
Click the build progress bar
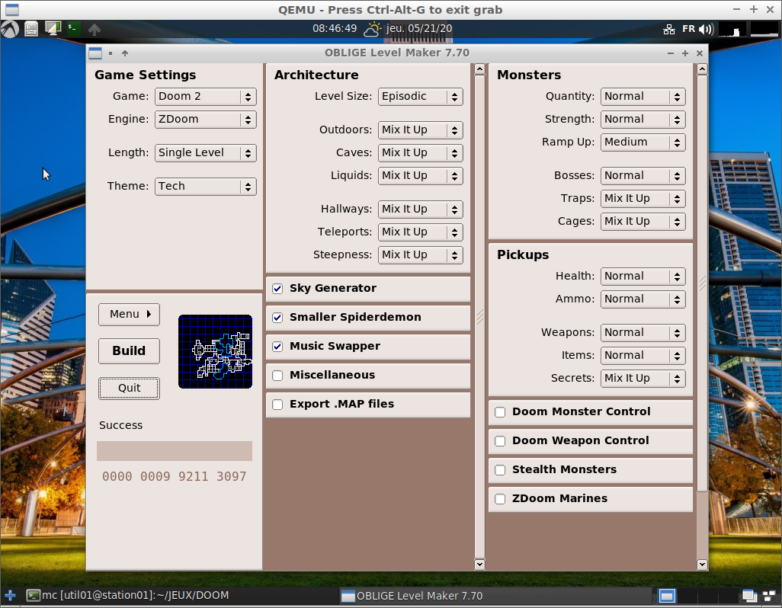click(175, 451)
